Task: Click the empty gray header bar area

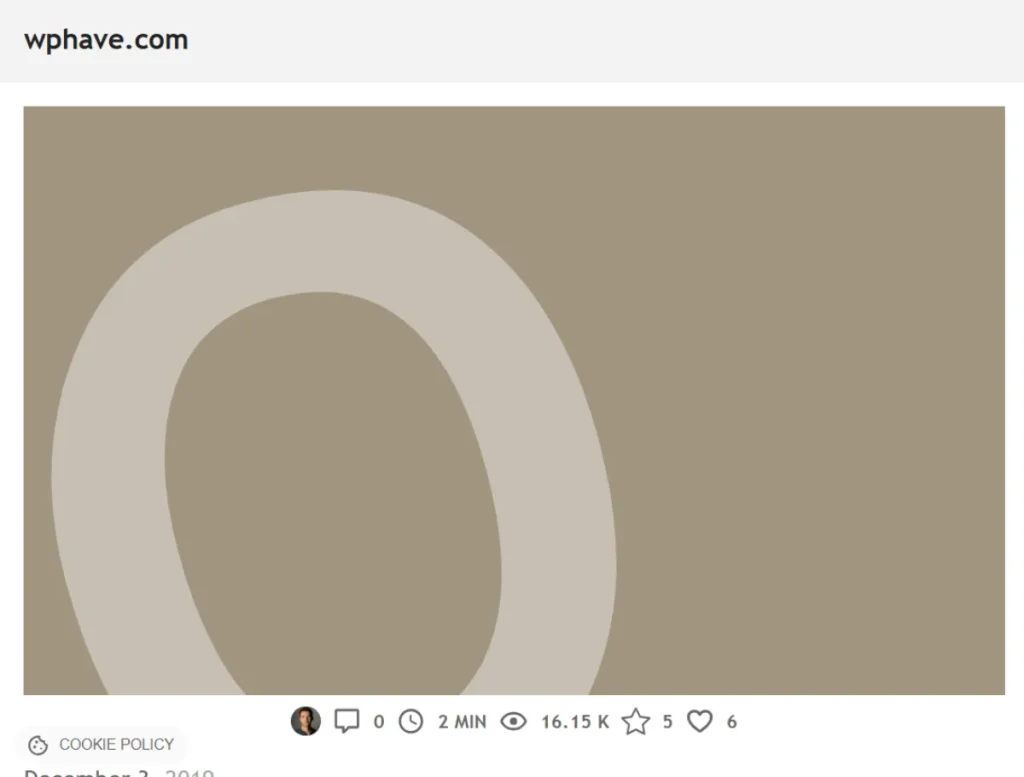Action: point(588,40)
